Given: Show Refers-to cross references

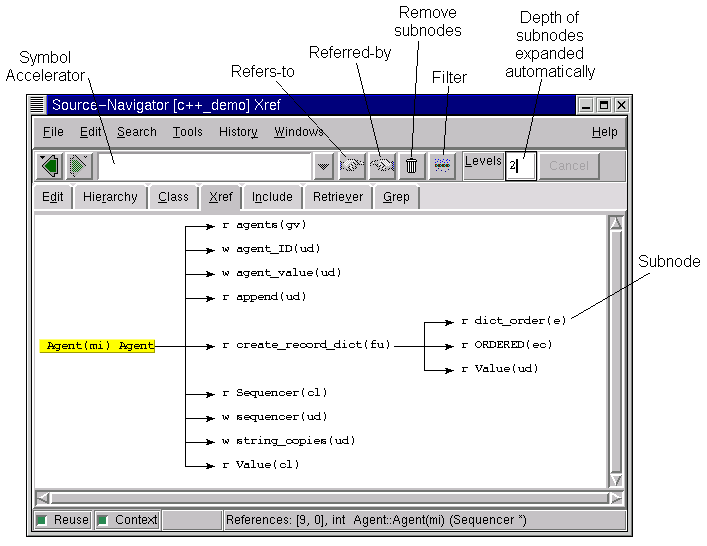Looking at the screenshot, I should click(x=352, y=166).
